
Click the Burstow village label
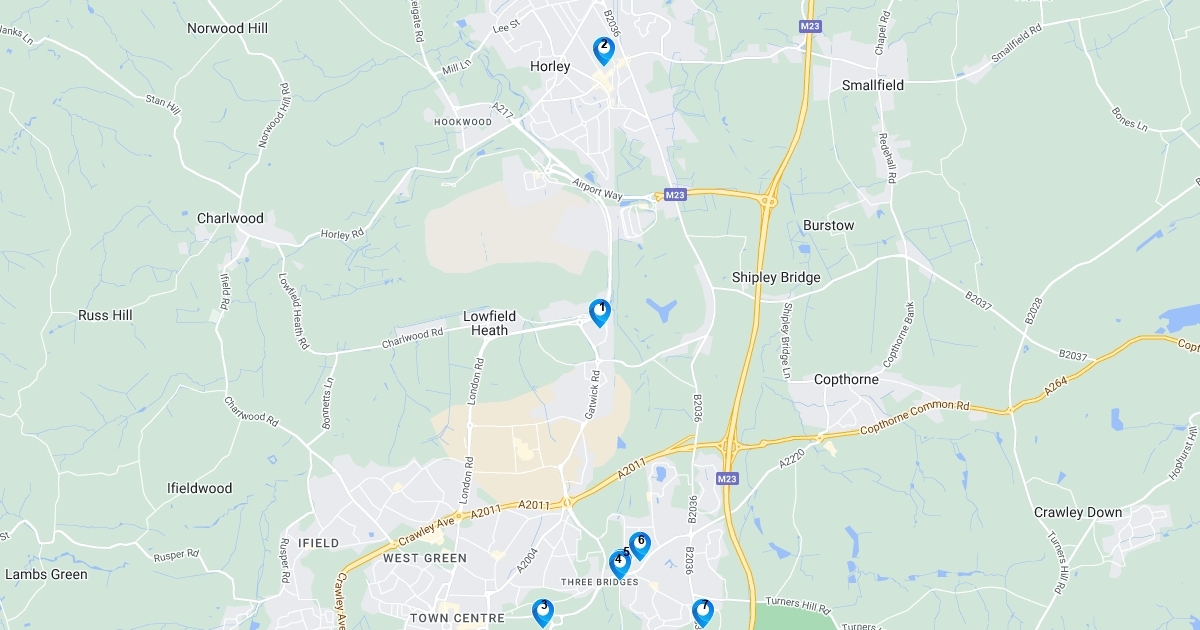click(x=829, y=225)
